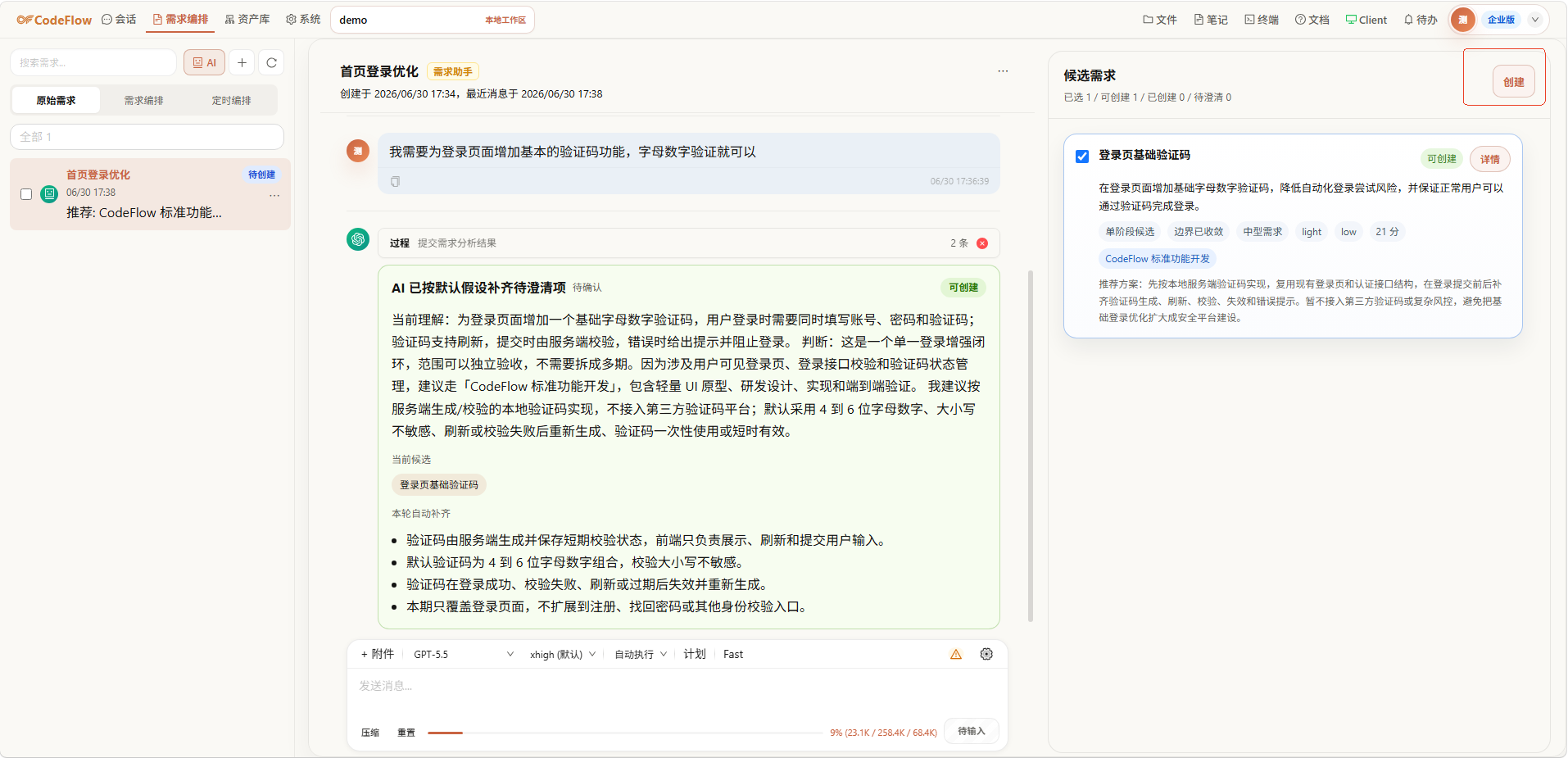
Task: Open the xhigh (默认) effort dropdown
Action: [563, 654]
